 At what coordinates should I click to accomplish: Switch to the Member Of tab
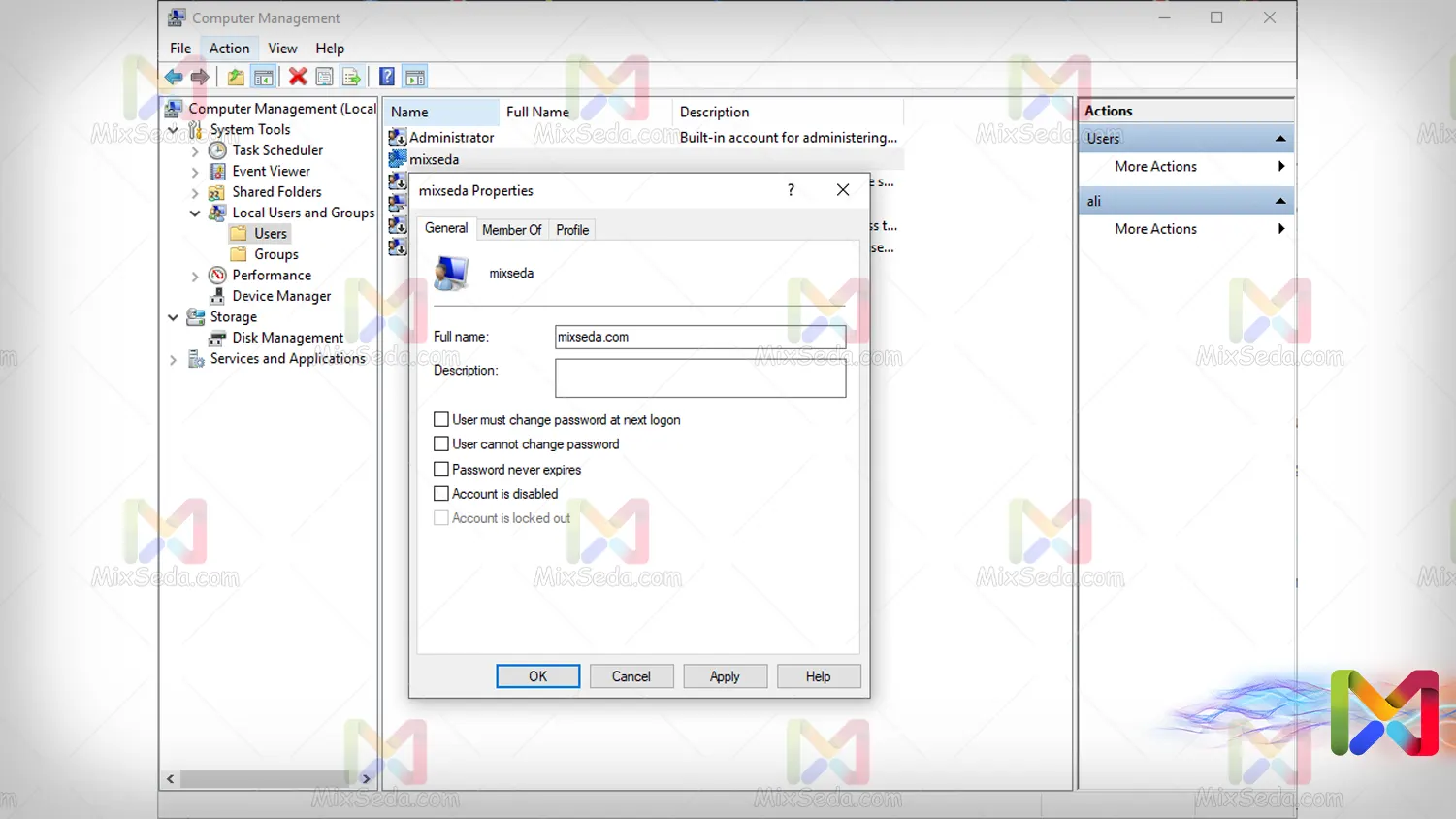pyautogui.click(x=511, y=230)
